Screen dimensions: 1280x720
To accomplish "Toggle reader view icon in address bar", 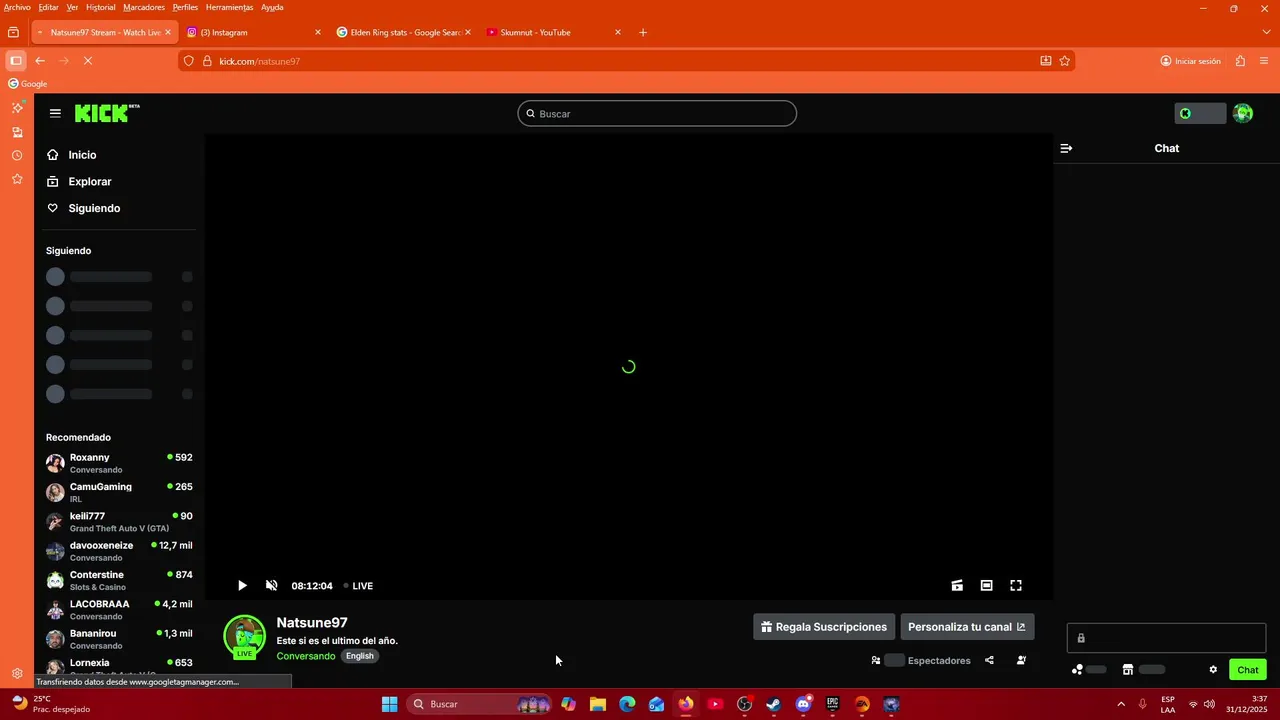I will click(x=1046, y=61).
